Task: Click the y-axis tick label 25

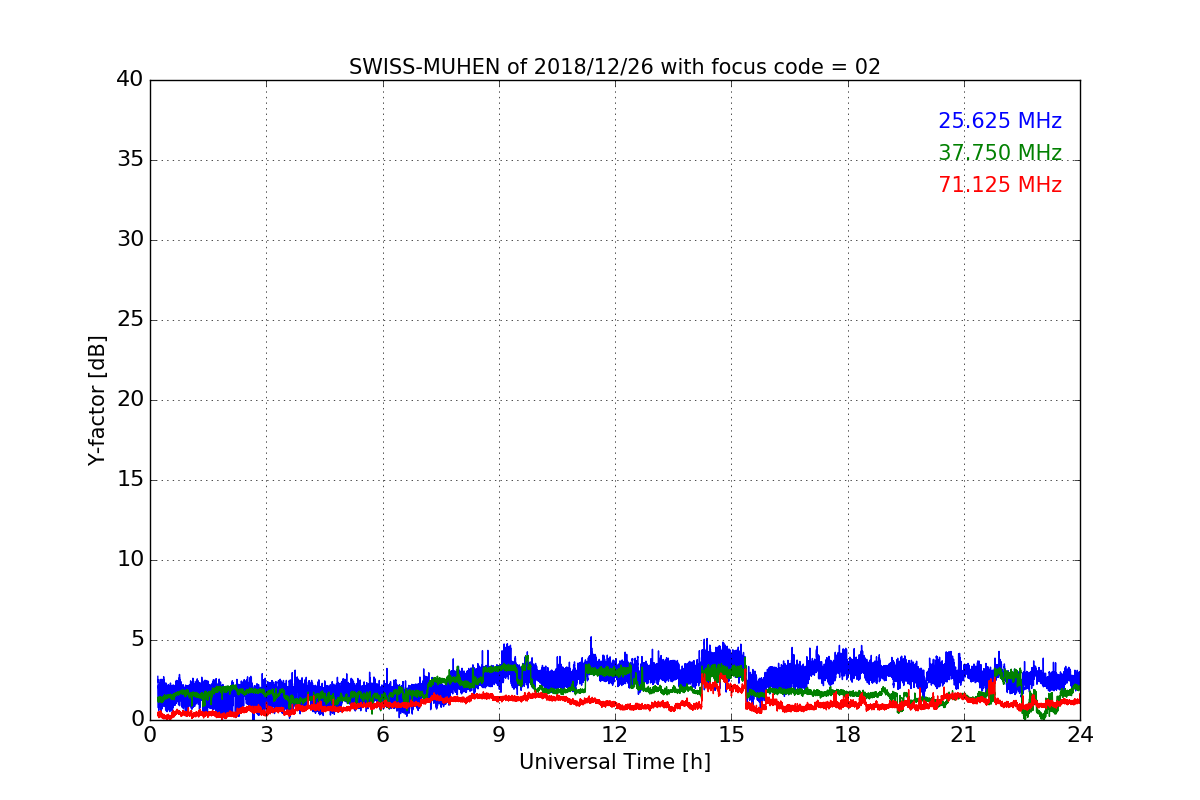Action: 130,320
